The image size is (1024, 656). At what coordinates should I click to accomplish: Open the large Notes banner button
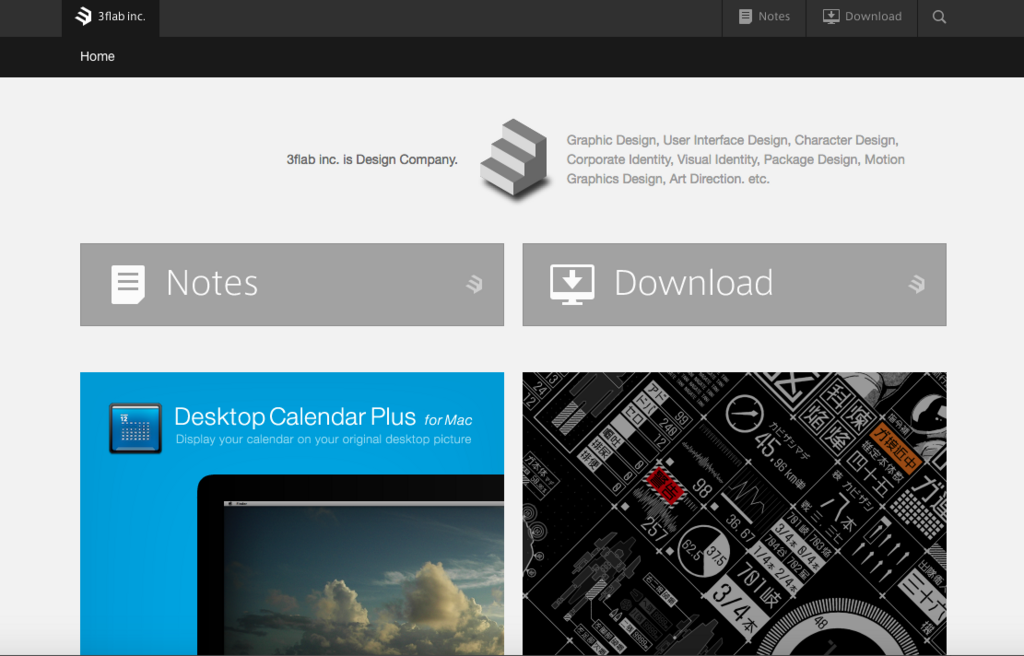click(292, 284)
